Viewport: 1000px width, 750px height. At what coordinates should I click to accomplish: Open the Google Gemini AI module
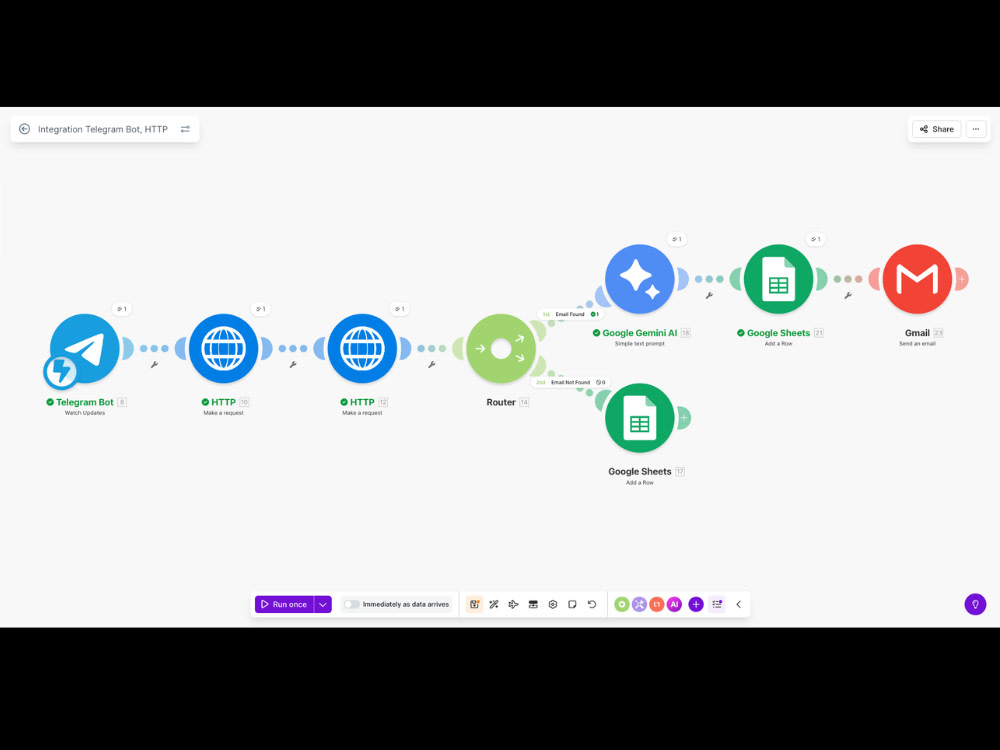pyautogui.click(x=640, y=279)
